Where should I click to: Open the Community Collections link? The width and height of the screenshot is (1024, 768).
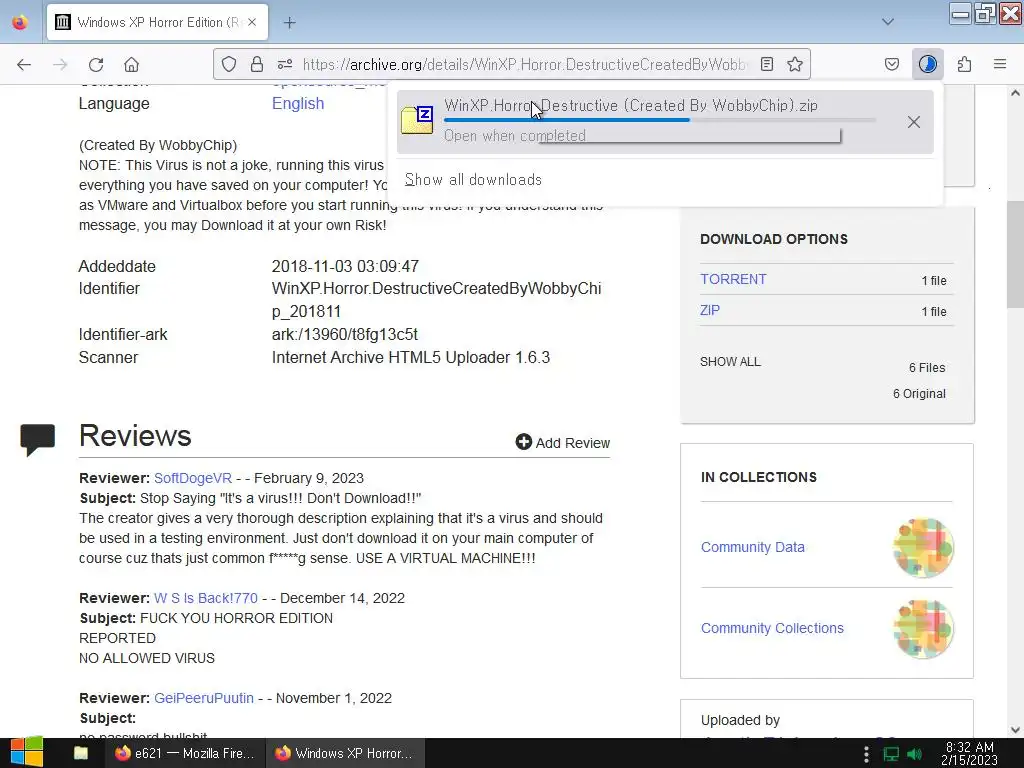click(772, 628)
